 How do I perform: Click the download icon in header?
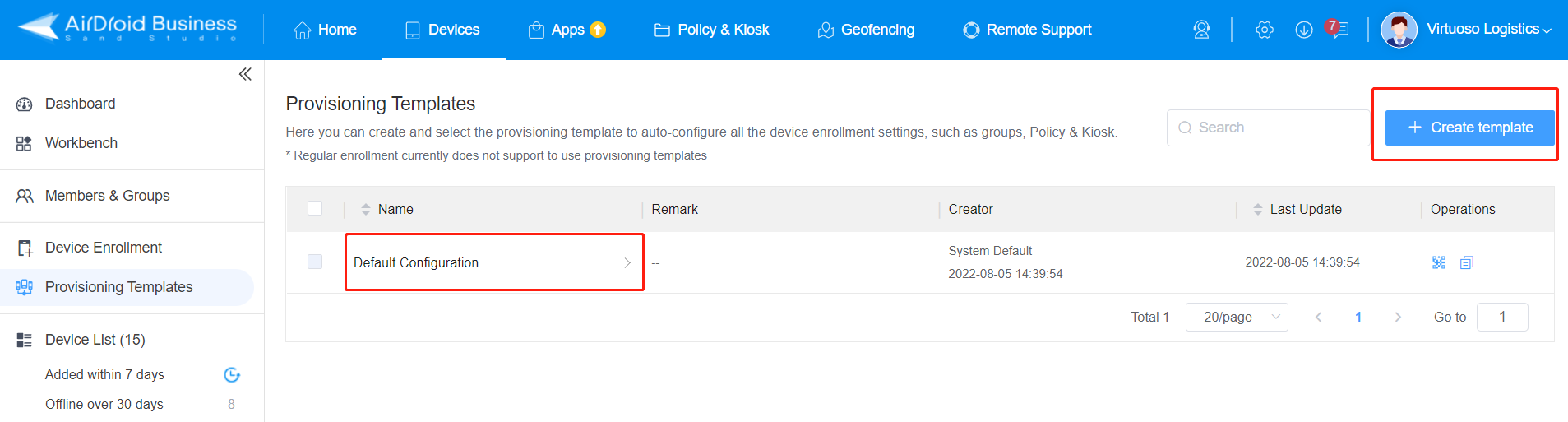pos(1304,30)
